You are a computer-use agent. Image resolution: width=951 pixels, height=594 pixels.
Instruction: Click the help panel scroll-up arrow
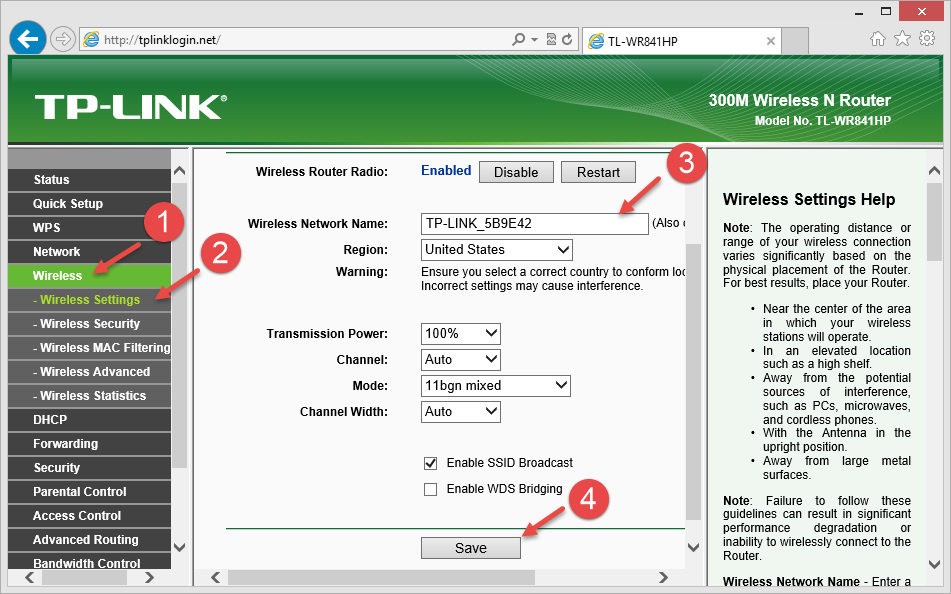click(935, 171)
